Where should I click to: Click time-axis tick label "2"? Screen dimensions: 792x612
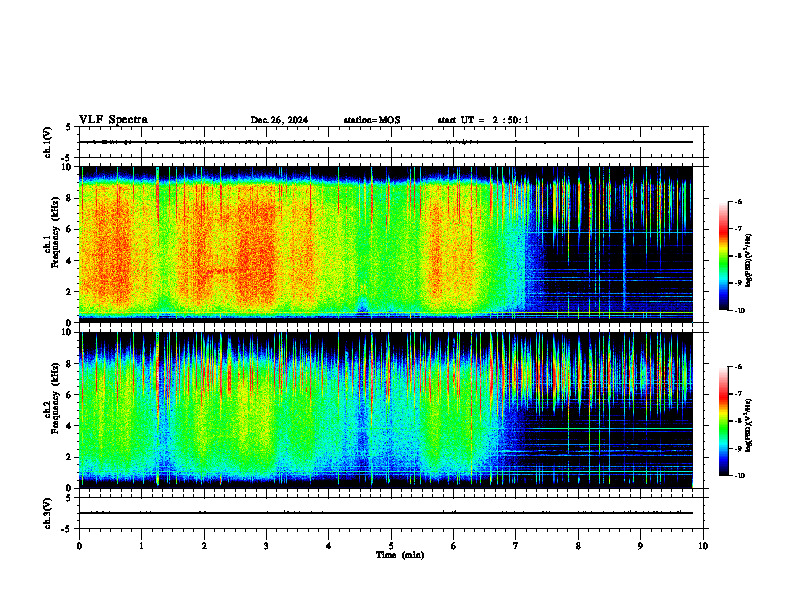[204, 546]
